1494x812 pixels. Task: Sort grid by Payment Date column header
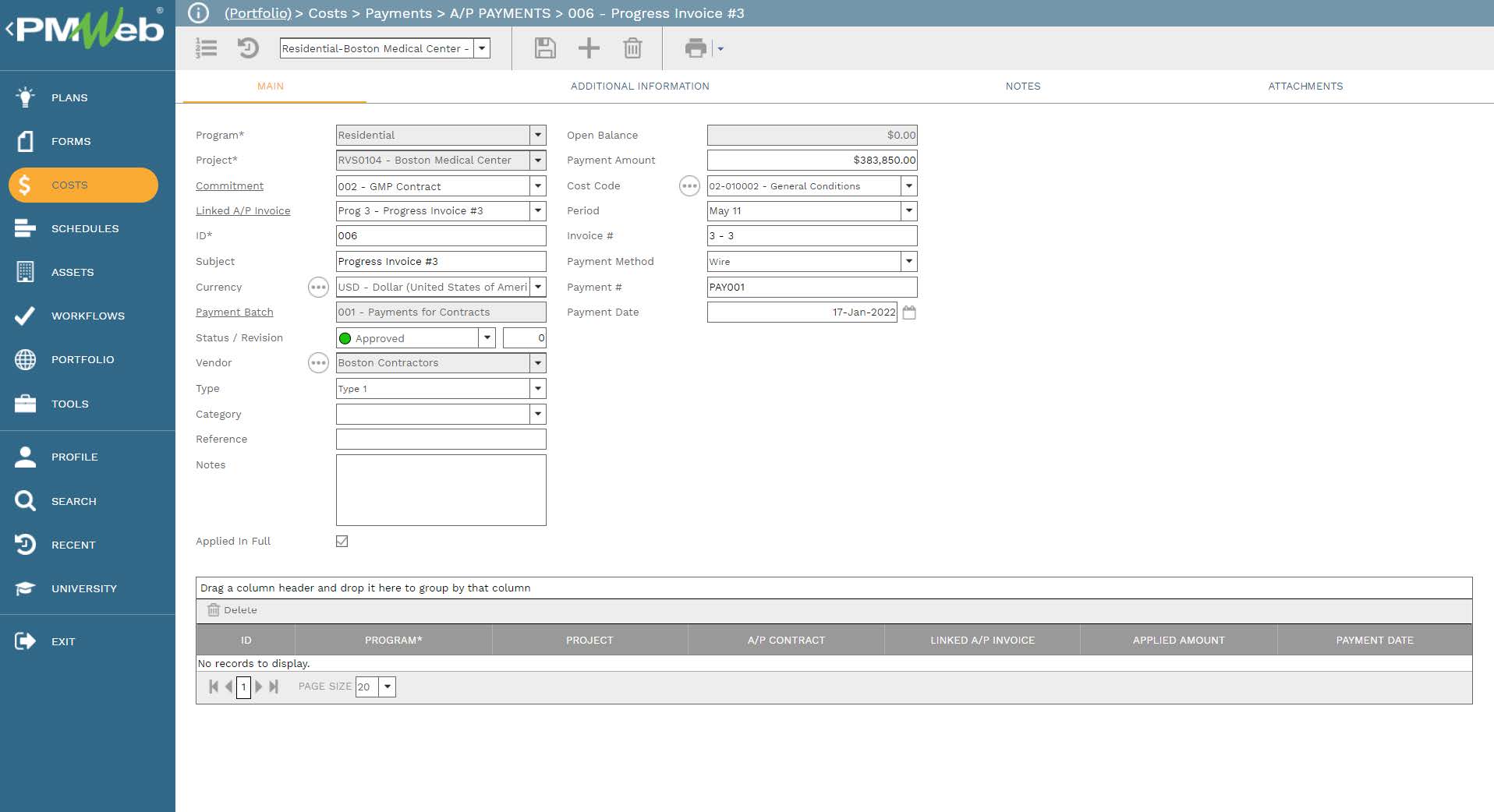coord(1375,640)
